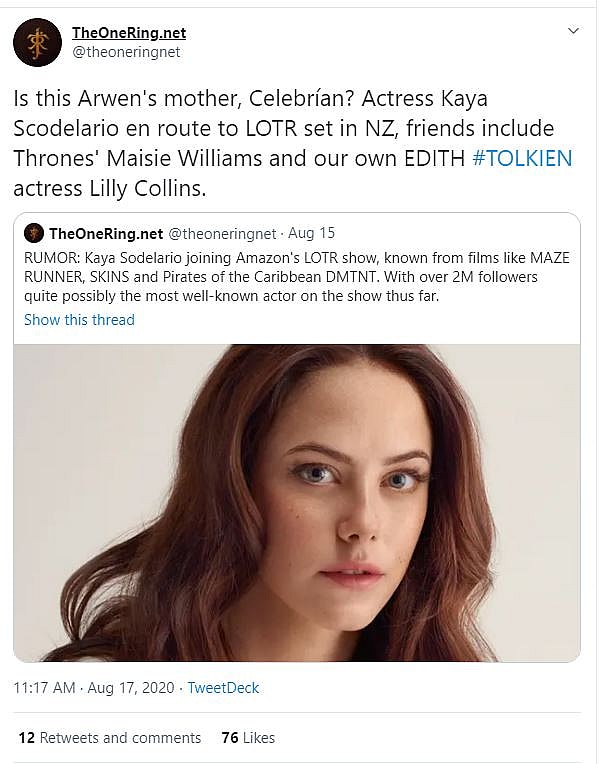The image size is (601, 764).
Task: Click the @theoneringnet handle under name
Action: [x=126, y=52]
